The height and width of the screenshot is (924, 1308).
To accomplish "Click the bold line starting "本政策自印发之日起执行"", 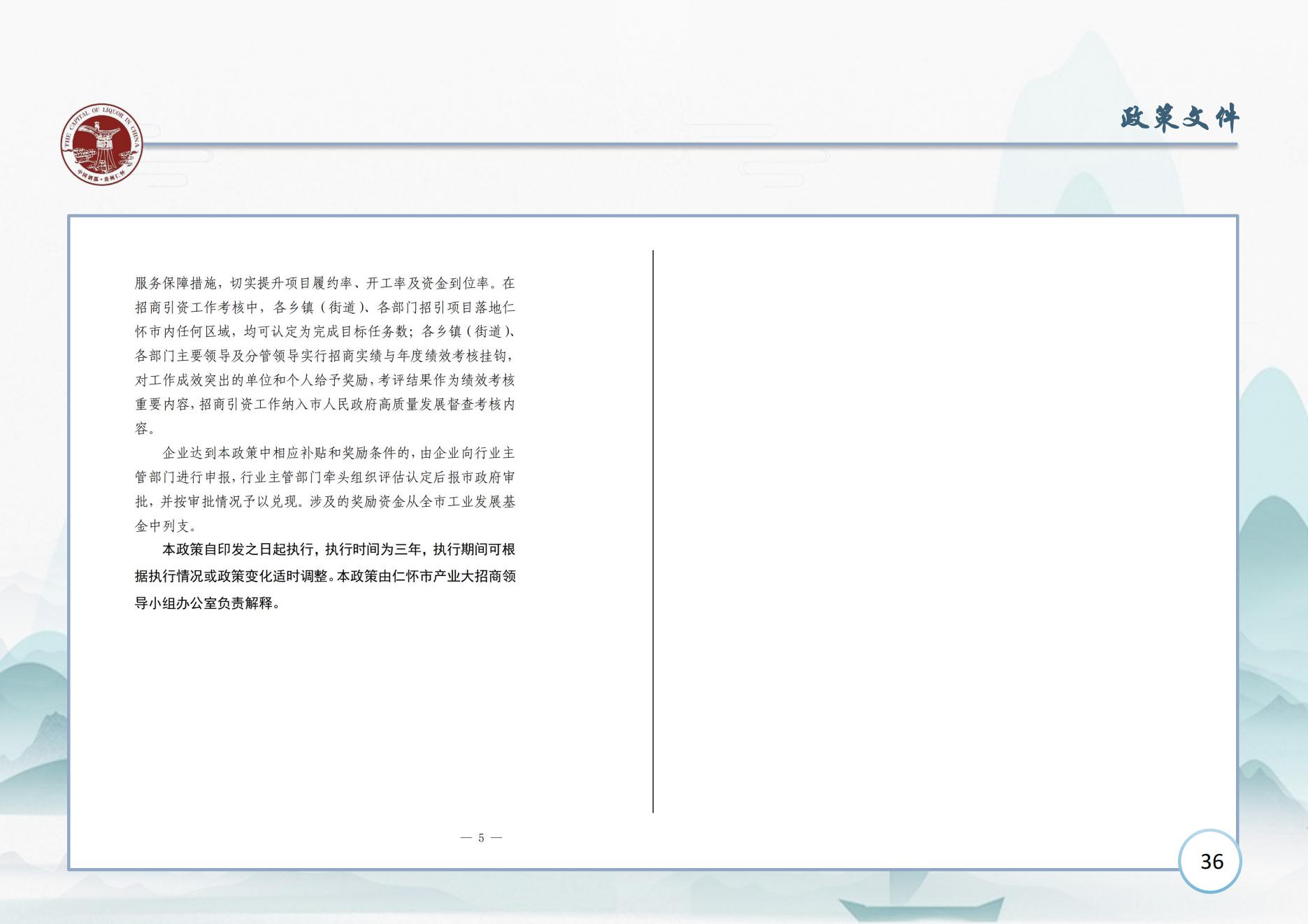I will [x=338, y=550].
